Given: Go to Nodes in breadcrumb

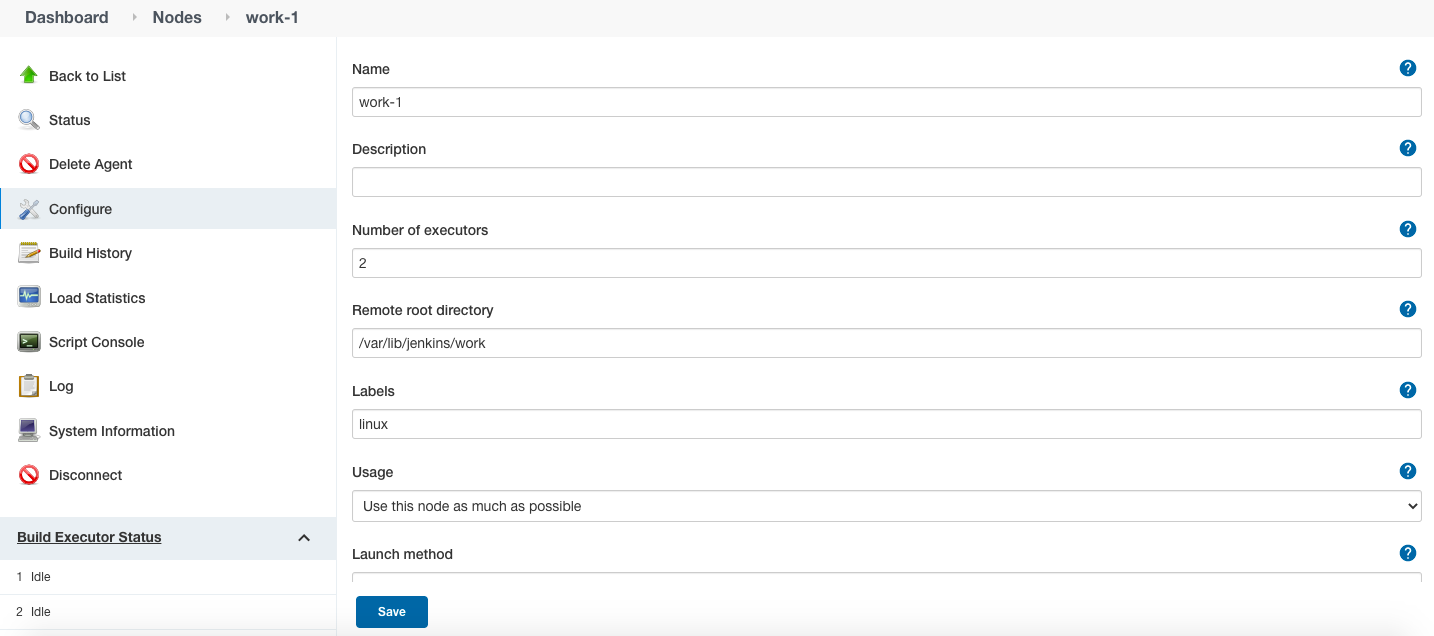Looking at the screenshot, I should [x=177, y=17].
